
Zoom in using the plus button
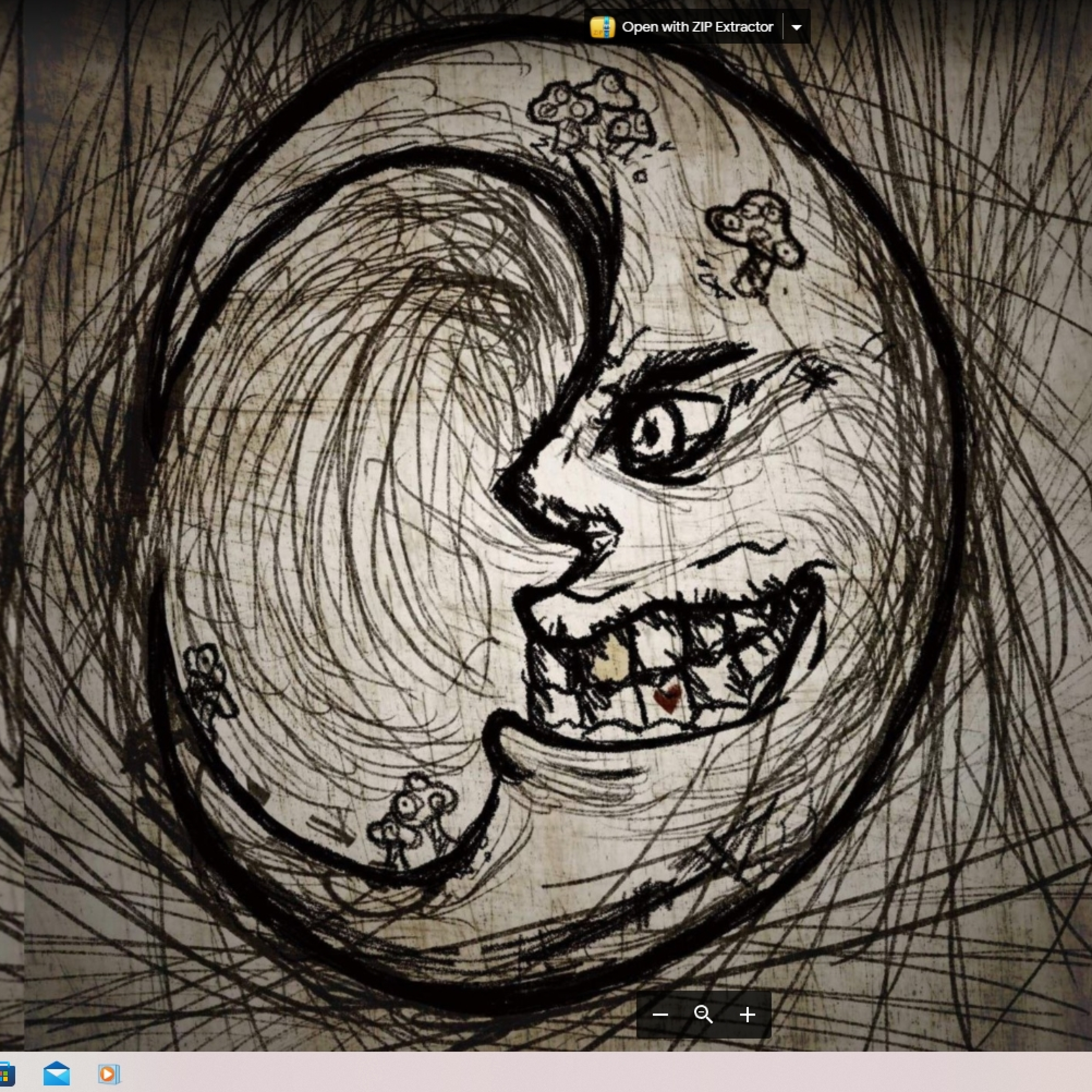[747, 1014]
